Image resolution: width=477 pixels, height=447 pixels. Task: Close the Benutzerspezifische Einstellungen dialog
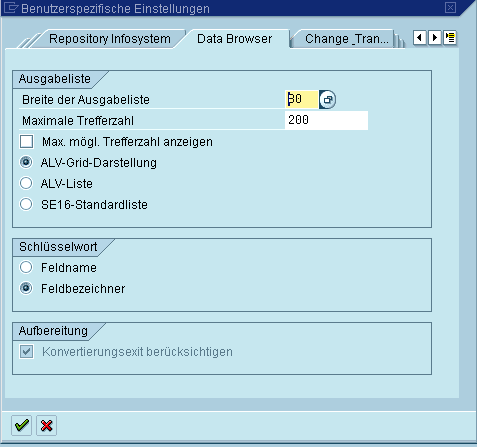pos(450,7)
